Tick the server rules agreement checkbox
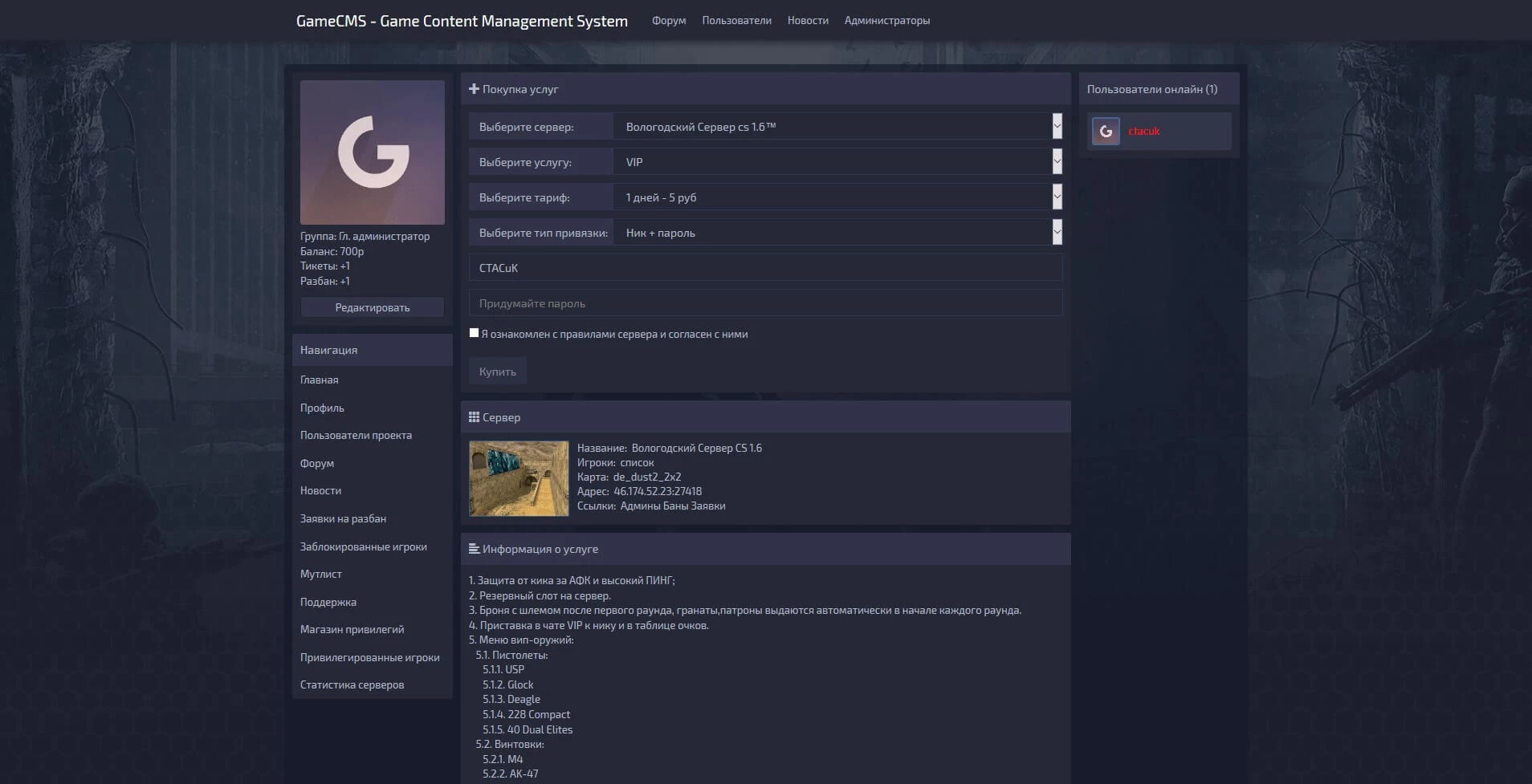Screen dimensions: 1532x784 click(x=474, y=333)
